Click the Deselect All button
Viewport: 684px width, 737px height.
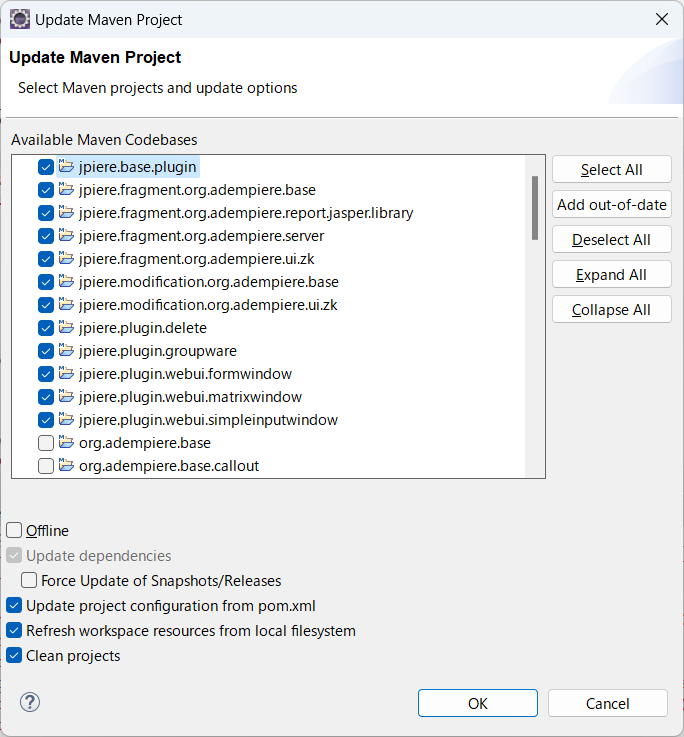coord(612,240)
